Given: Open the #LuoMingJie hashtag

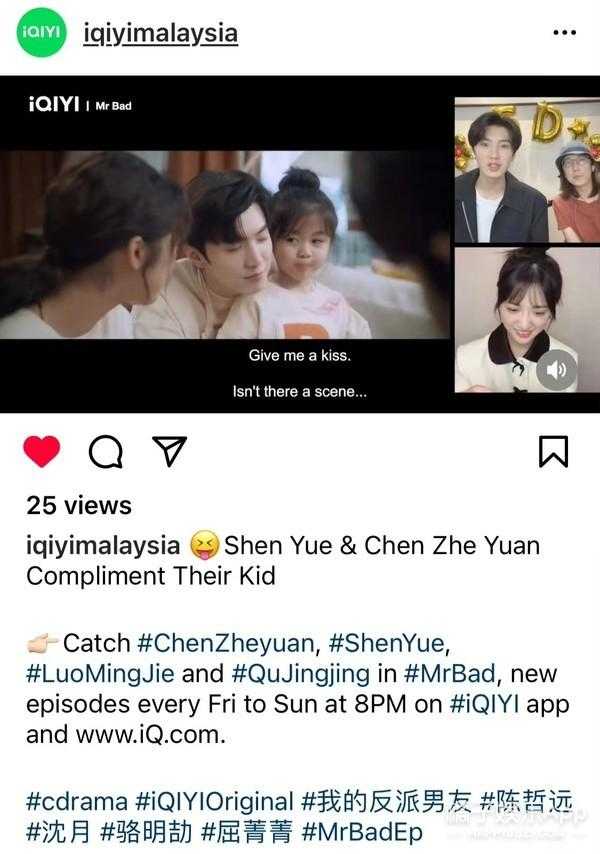Looking at the screenshot, I should [x=100, y=674].
